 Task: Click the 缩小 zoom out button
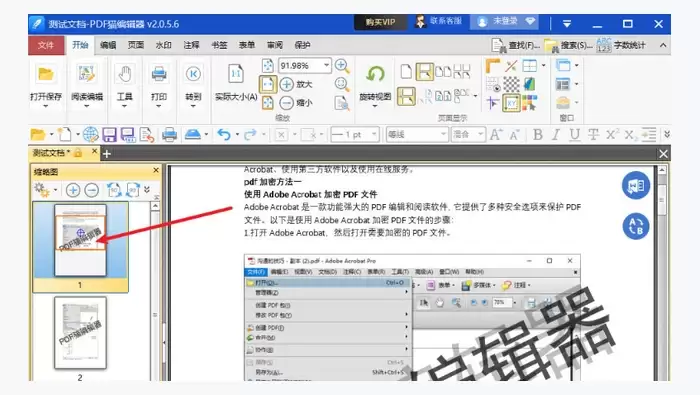(x=296, y=103)
